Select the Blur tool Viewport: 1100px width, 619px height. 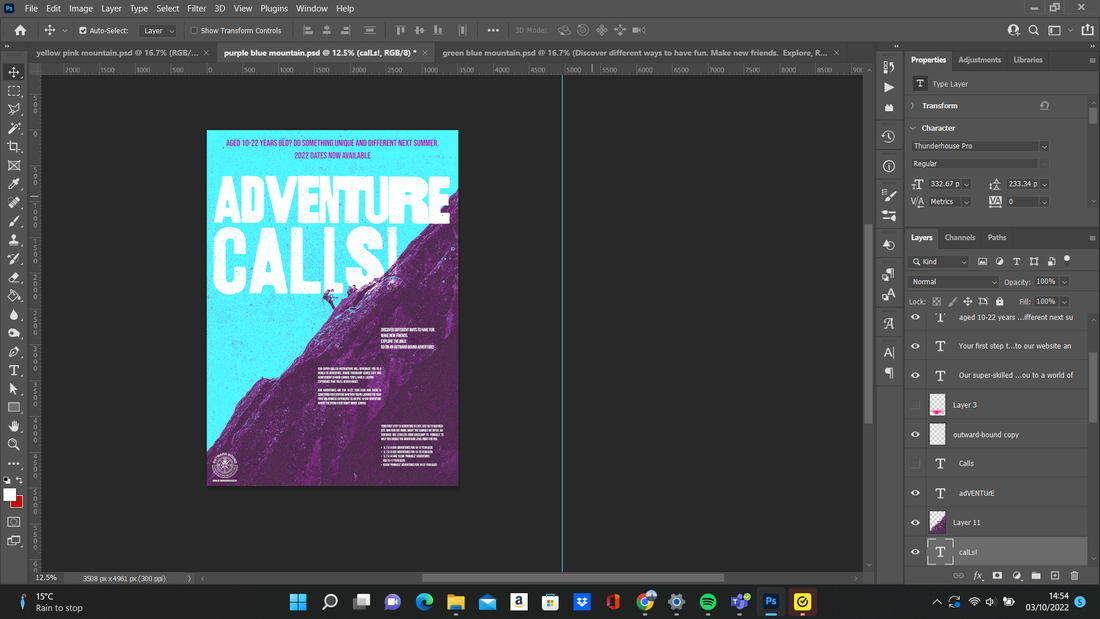pos(14,314)
